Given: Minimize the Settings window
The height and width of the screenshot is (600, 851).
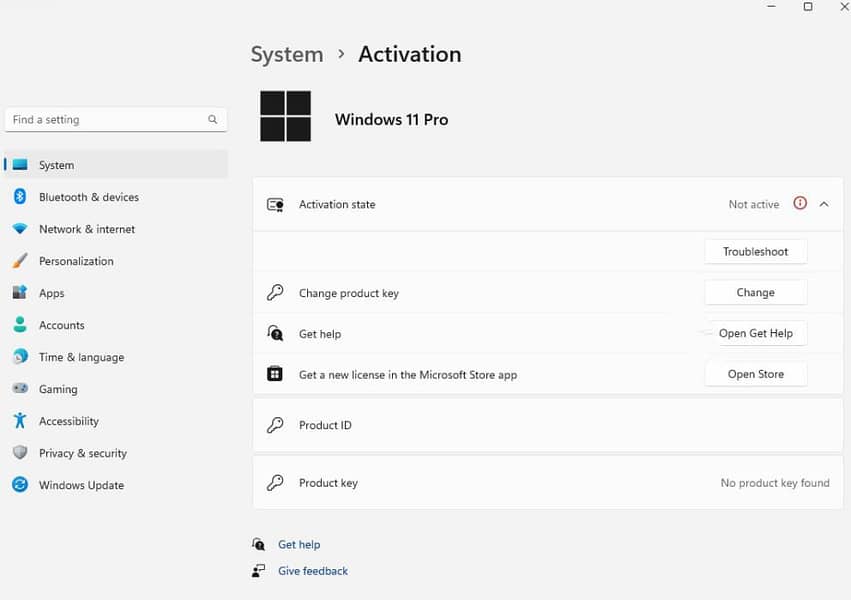Looking at the screenshot, I should click(x=771, y=7).
